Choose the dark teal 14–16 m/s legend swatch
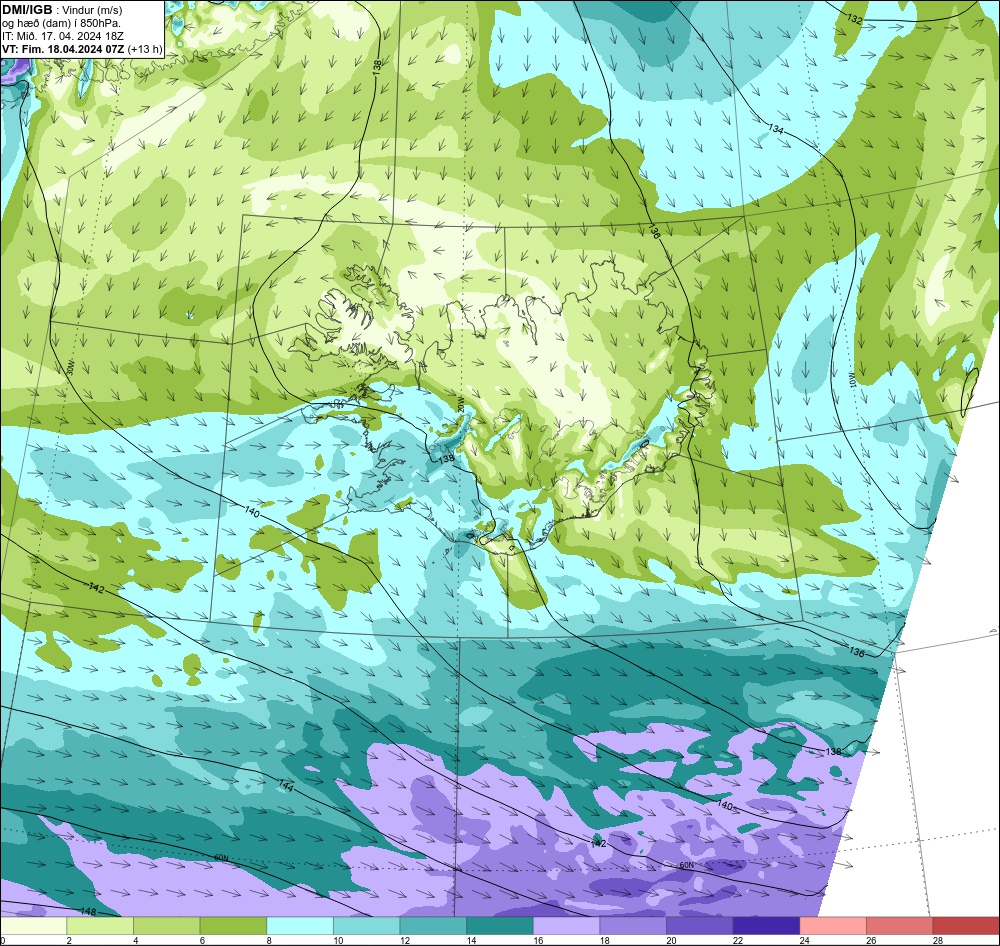 (500, 926)
